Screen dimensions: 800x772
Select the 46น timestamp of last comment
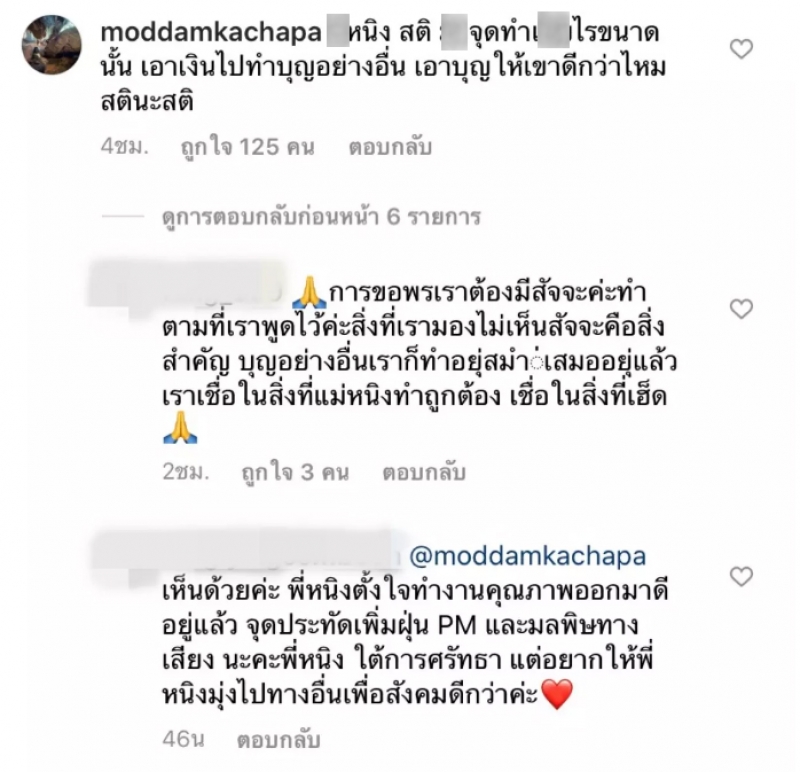pyautogui.click(x=183, y=740)
